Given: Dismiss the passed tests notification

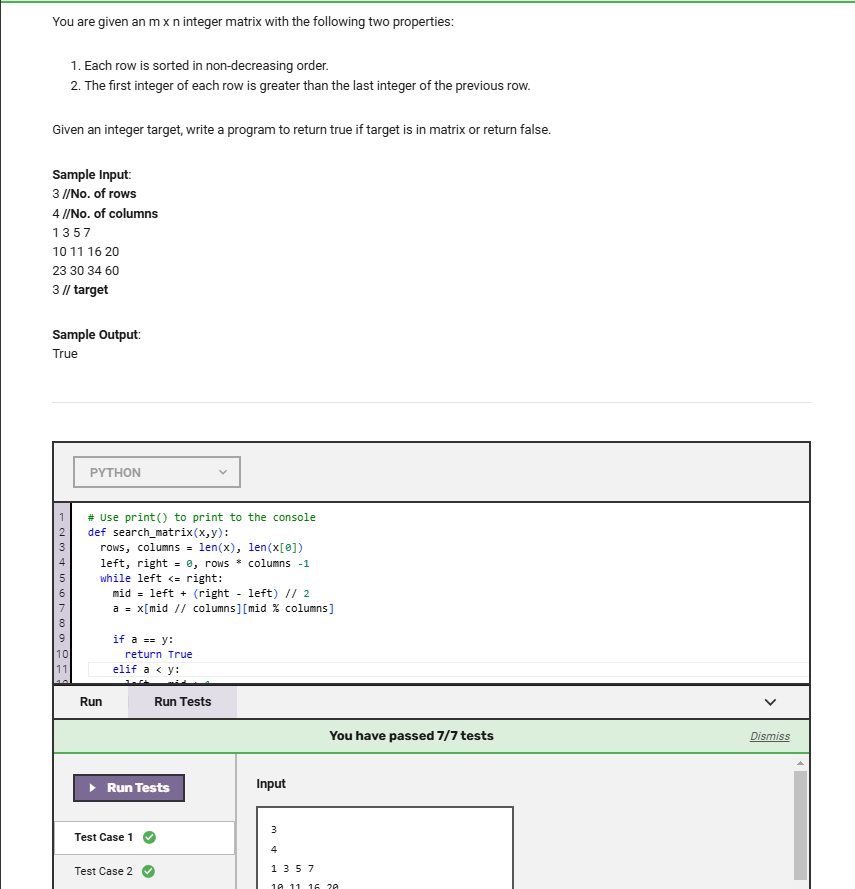Looking at the screenshot, I should pos(769,736).
